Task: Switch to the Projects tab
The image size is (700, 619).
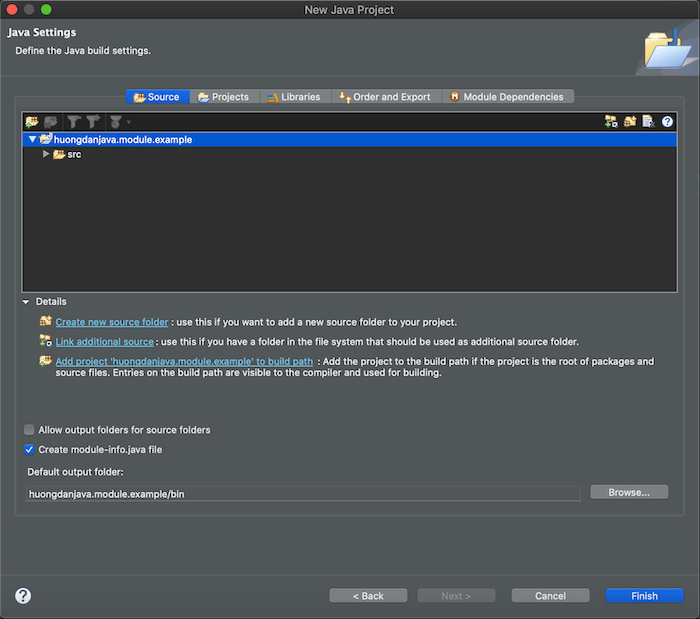Action: 224,97
